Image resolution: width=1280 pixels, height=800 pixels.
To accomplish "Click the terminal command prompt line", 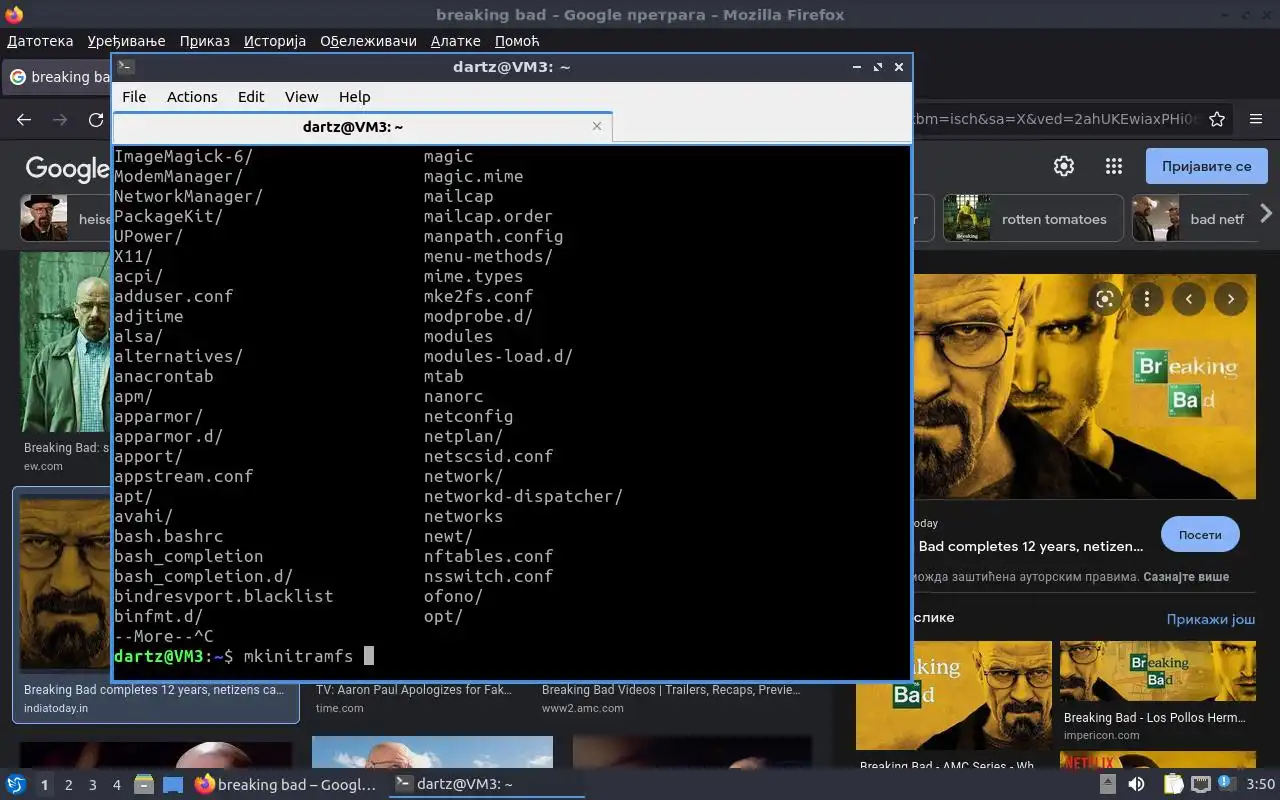I will 511,656.
